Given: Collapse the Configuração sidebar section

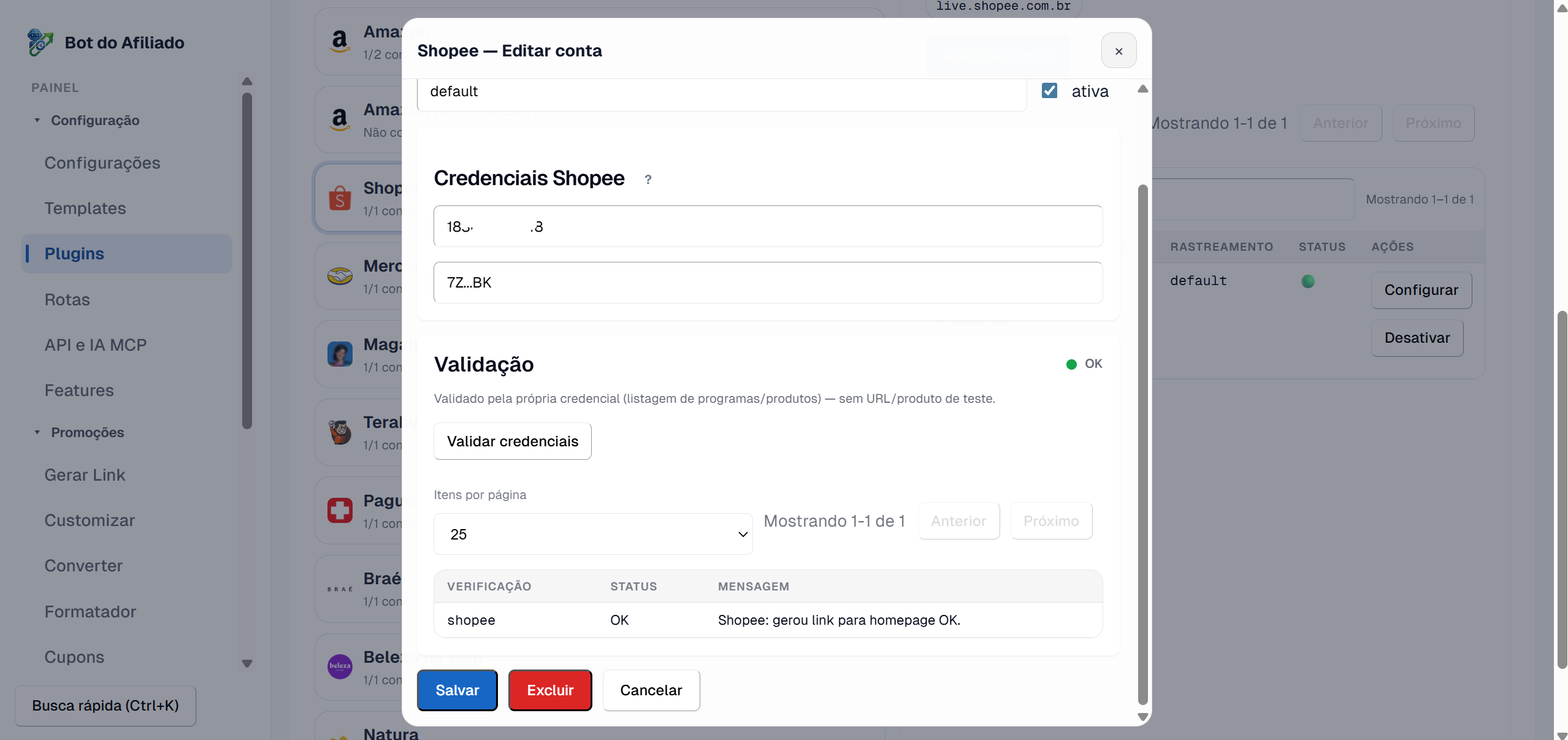Looking at the screenshot, I should click(86, 120).
